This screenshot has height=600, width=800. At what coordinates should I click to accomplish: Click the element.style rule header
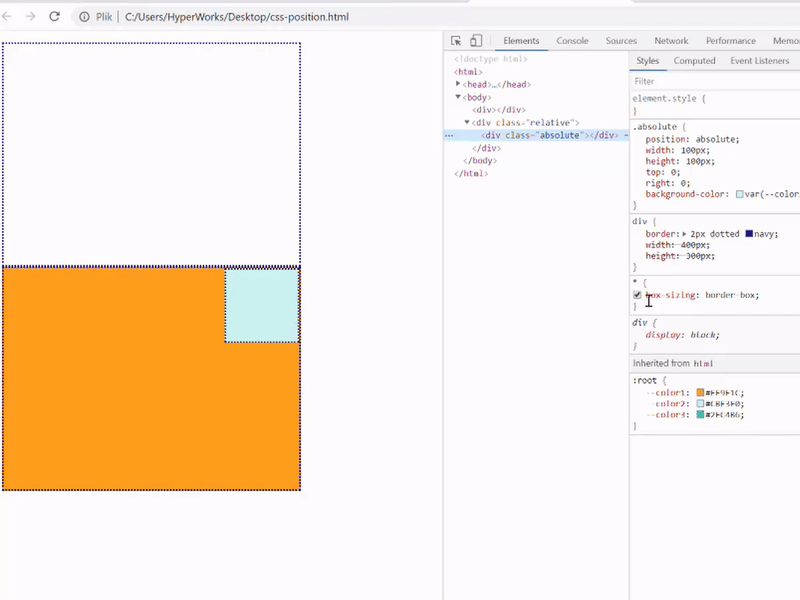669,98
